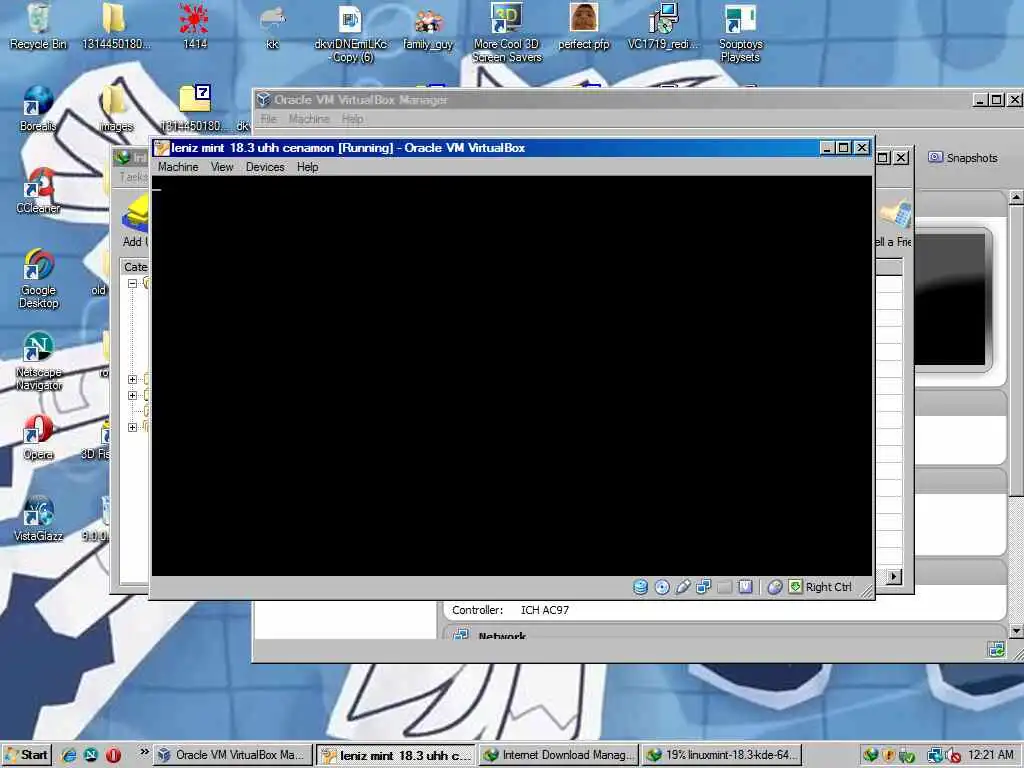Click Snapshots button in VirtualBox Manager

coord(963,158)
